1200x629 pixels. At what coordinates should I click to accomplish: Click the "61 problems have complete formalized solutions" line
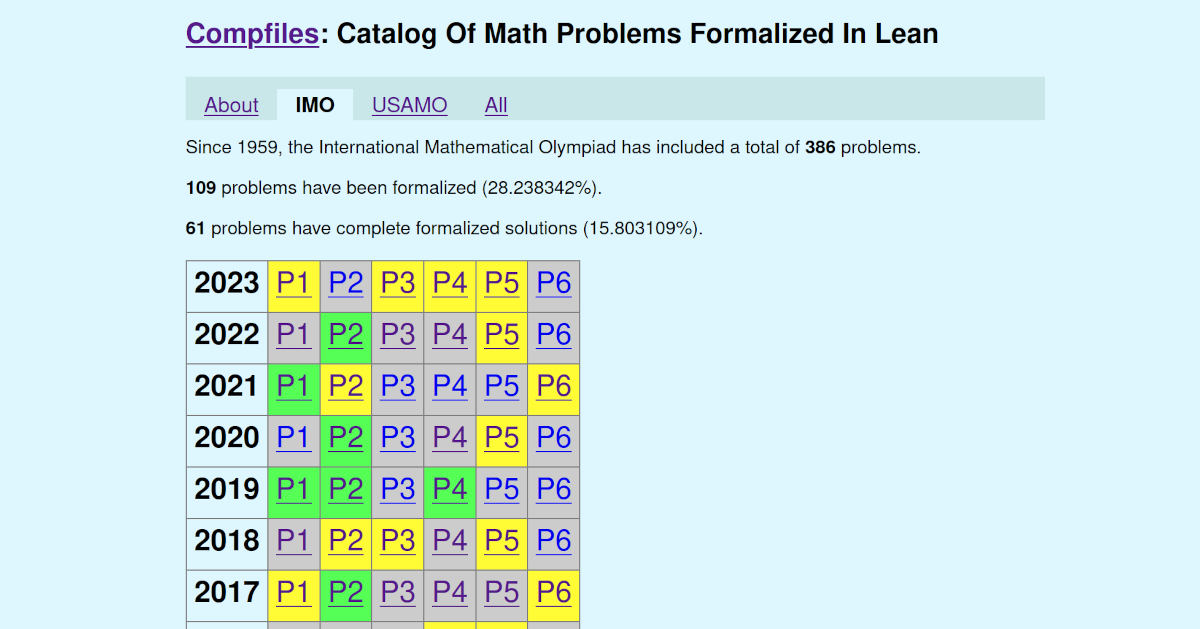pyautogui.click(x=445, y=229)
